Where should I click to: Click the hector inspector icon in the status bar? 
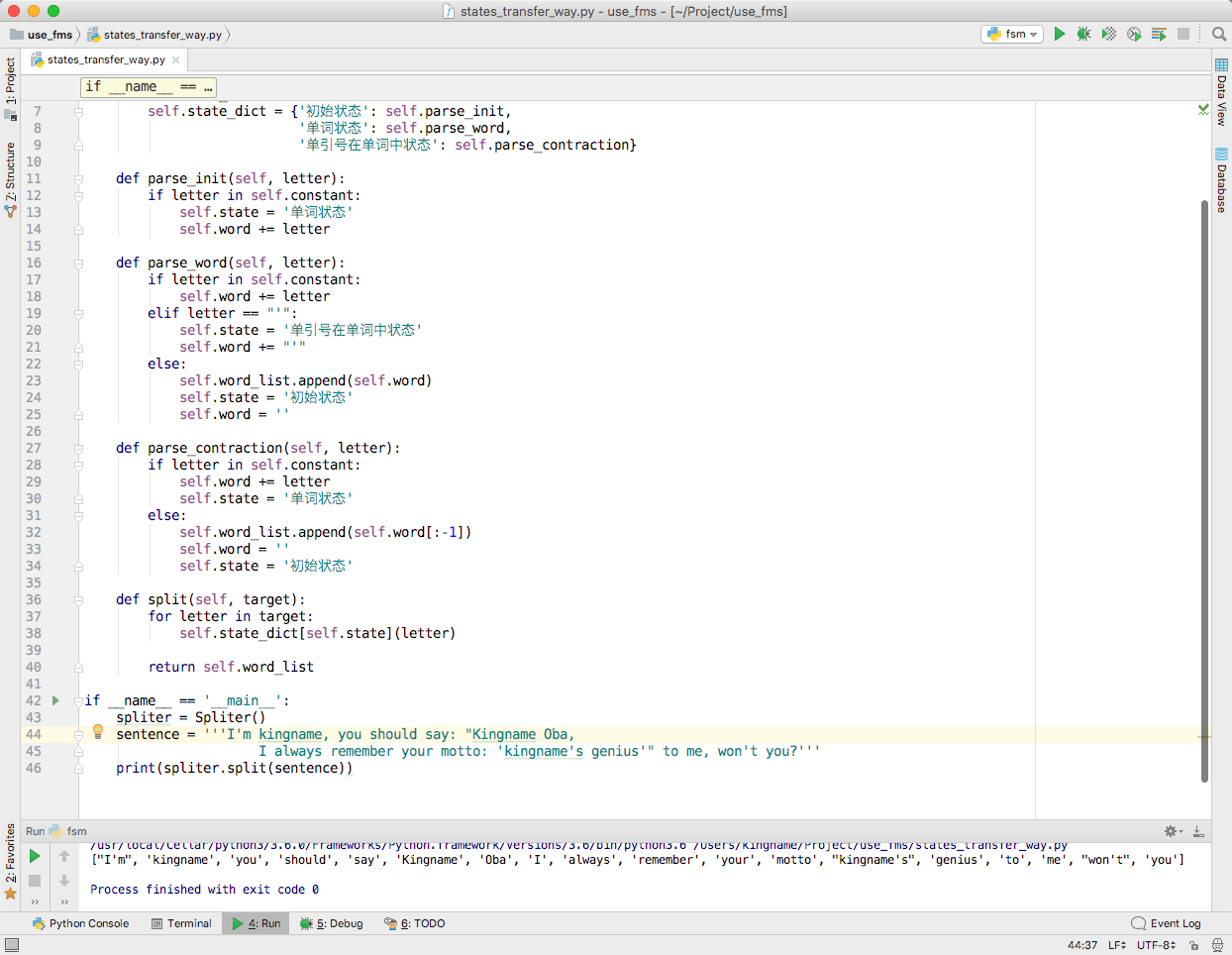[1217, 945]
